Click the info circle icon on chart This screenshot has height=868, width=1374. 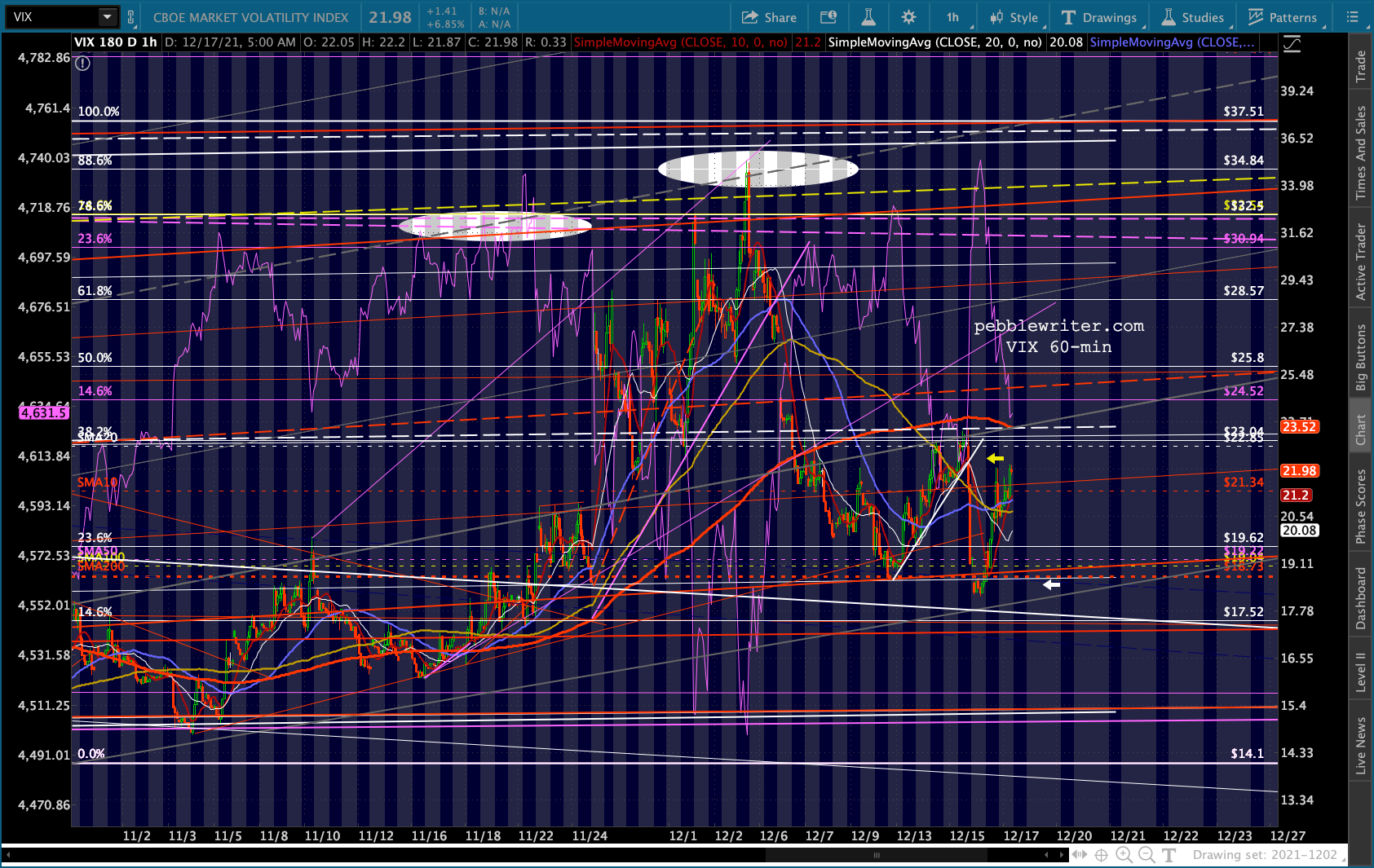pyautogui.click(x=82, y=64)
